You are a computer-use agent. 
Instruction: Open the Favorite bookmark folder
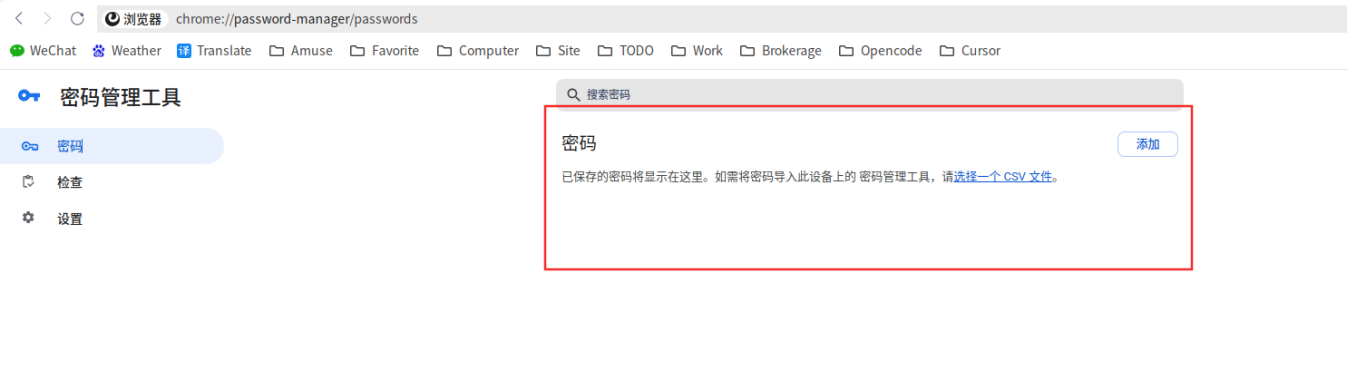(385, 50)
